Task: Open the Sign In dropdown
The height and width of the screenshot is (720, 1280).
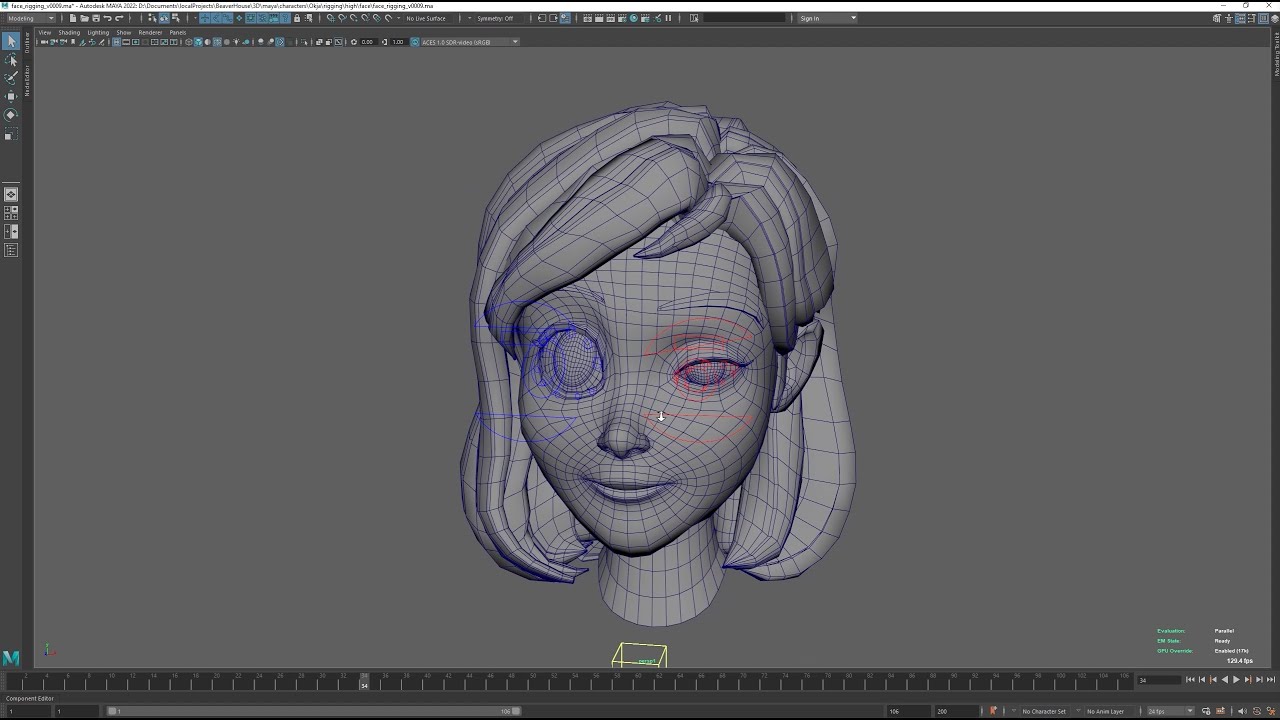Action: coord(827,18)
